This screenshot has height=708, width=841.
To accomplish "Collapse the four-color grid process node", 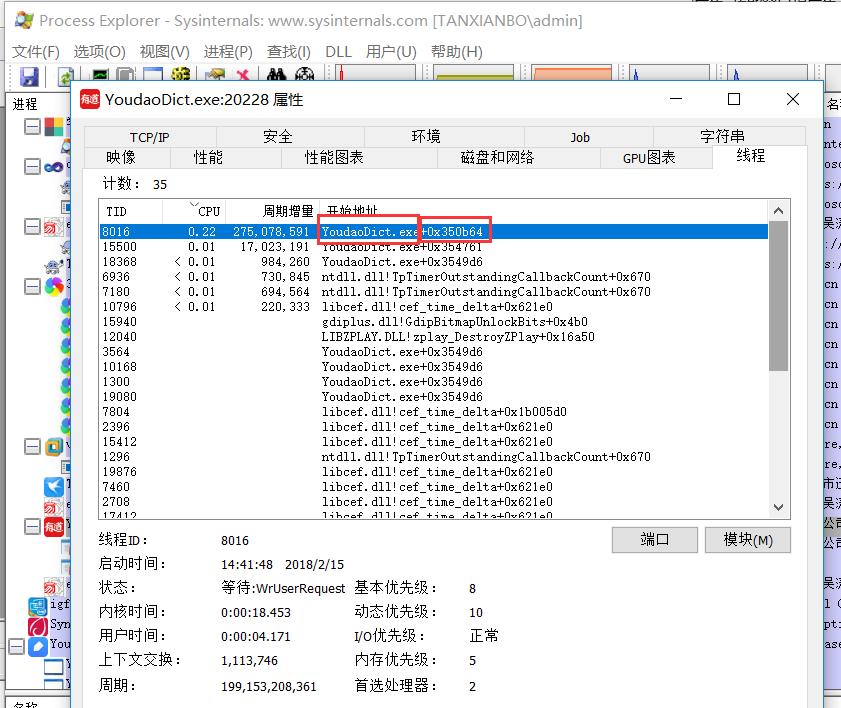I will pos(32,127).
